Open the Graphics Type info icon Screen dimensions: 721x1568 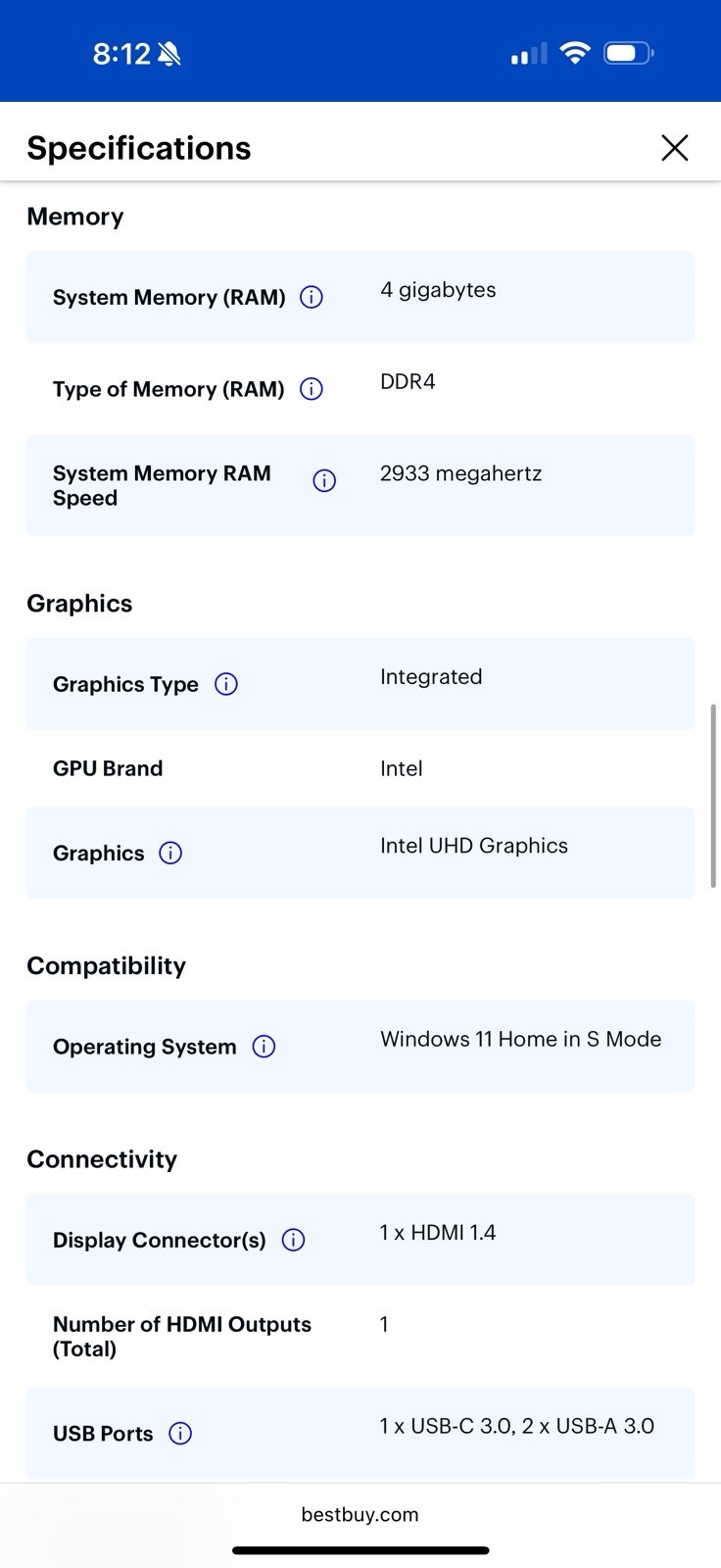226,684
